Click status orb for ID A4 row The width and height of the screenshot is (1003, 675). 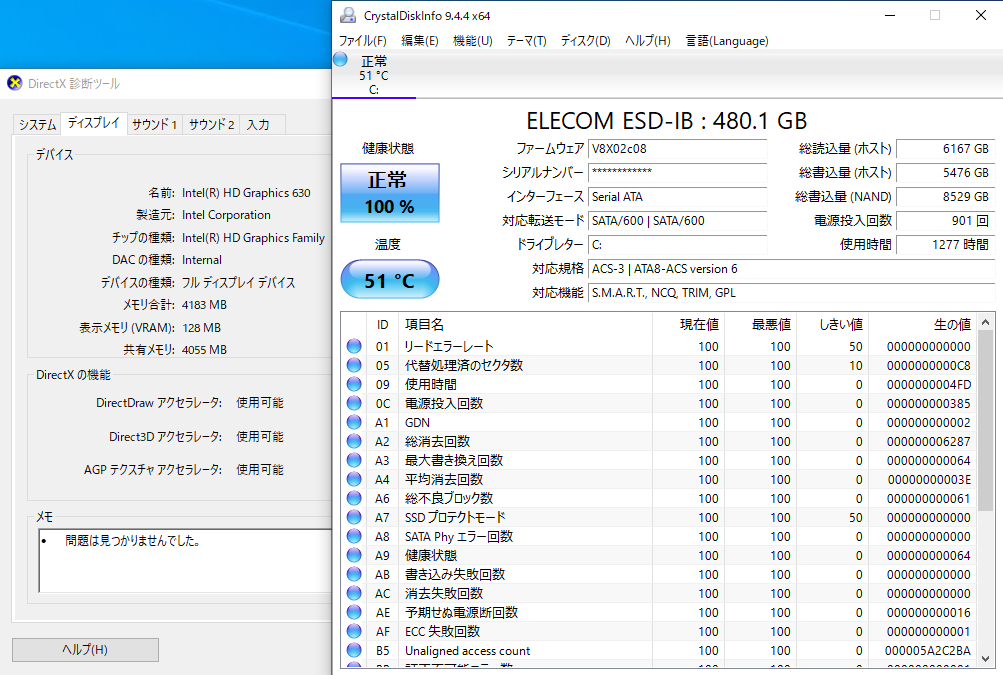354,479
